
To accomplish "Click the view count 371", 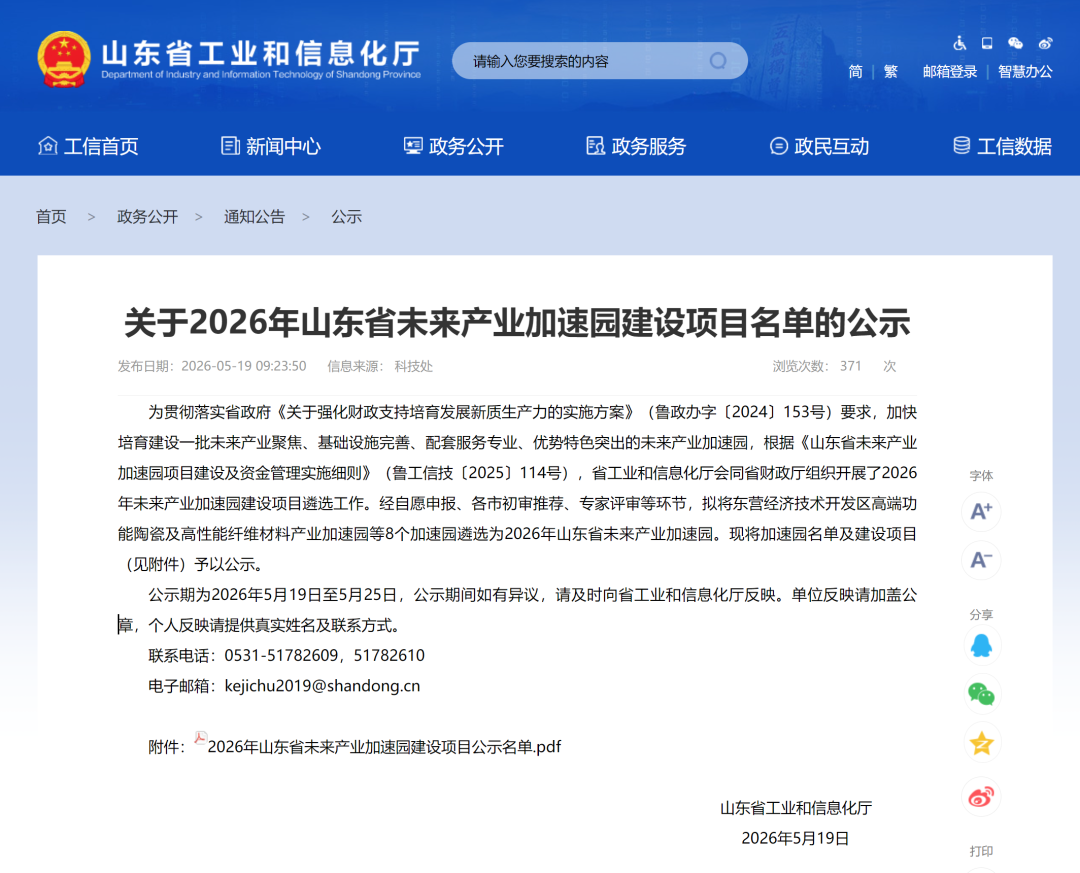I will (851, 366).
